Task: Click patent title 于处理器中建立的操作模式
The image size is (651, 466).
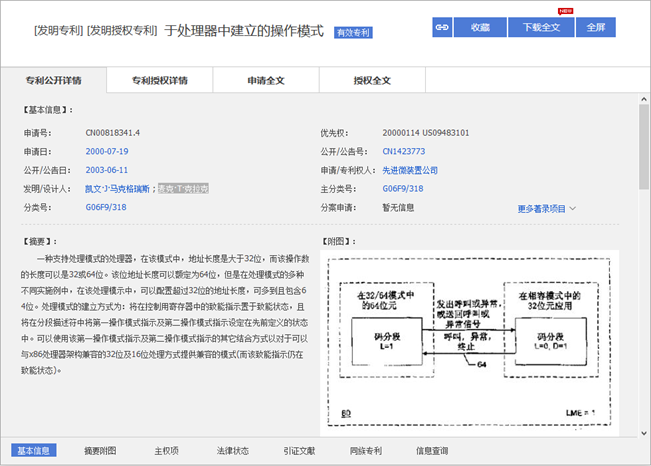Action: click(x=244, y=31)
